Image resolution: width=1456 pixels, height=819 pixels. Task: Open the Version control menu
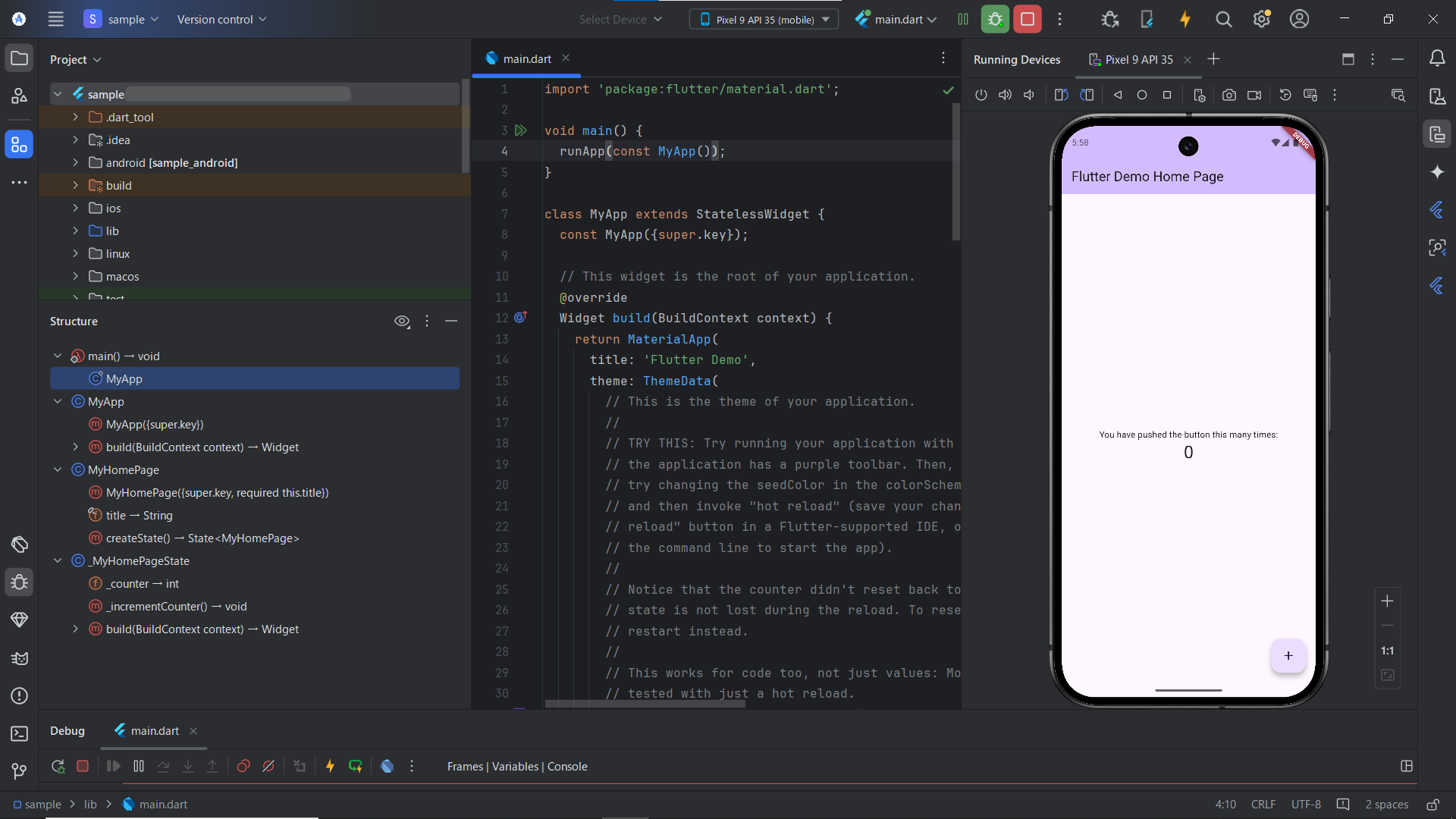[x=221, y=20]
